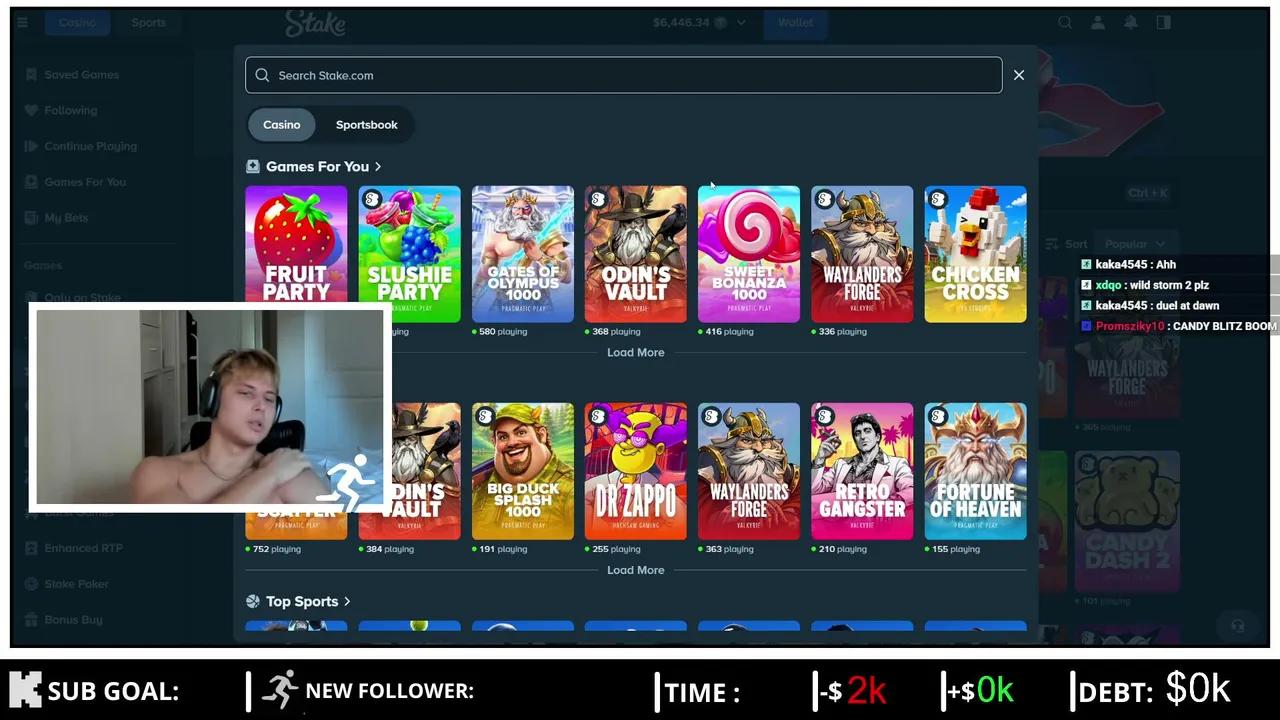The image size is (1280, 720).
Task: Open Saved Games in sidebar
Action: point(80,75)
